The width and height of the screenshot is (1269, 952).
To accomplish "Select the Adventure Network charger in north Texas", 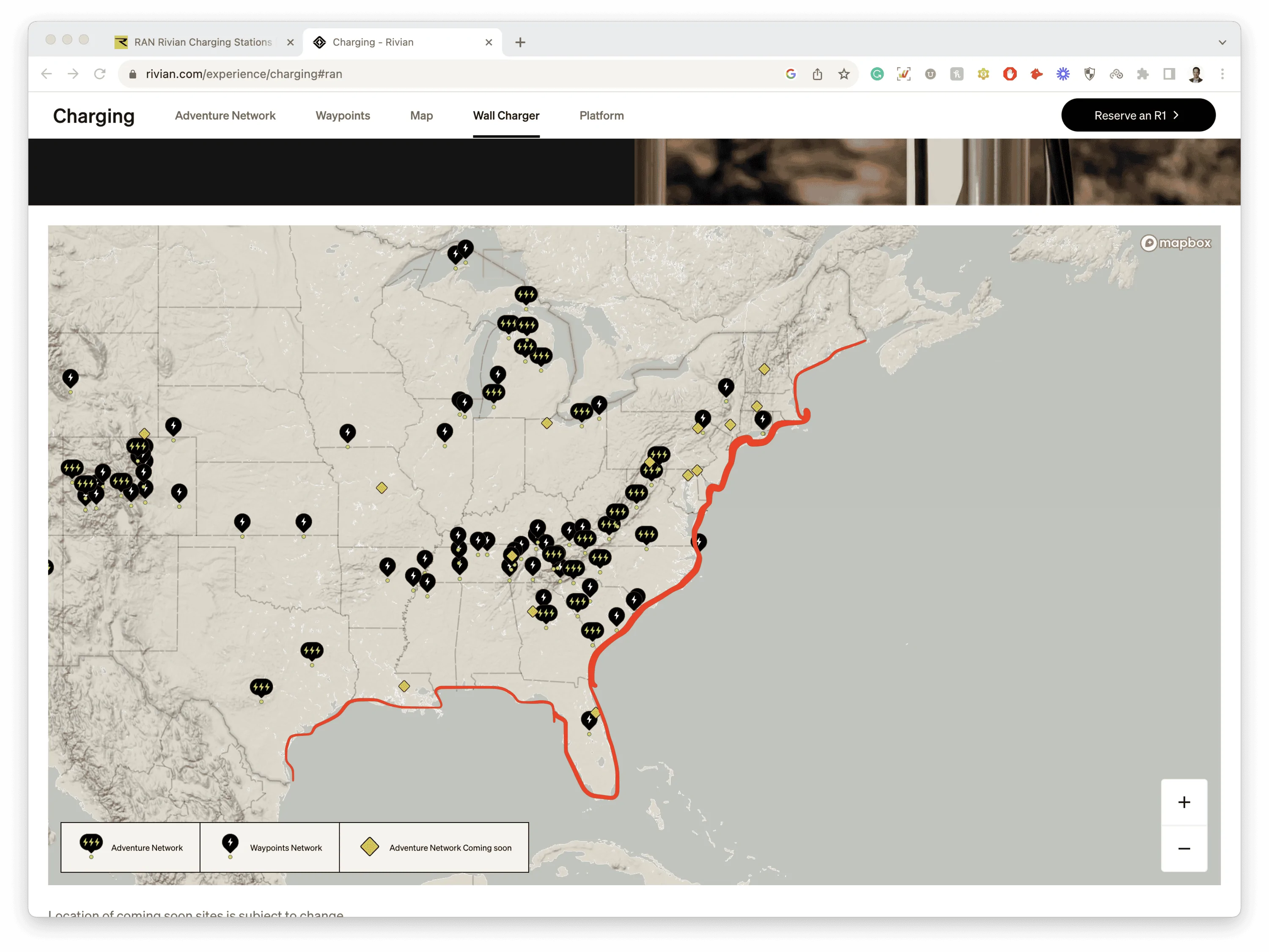I will point(312,650).
